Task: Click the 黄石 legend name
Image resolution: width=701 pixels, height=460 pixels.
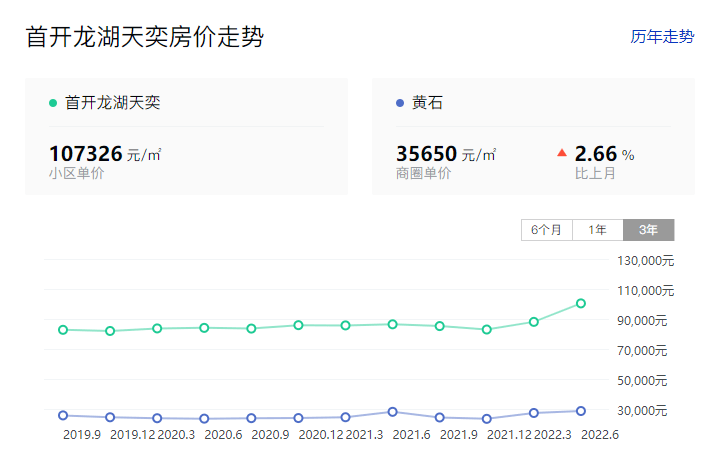Action: click(x=427, y=103)
